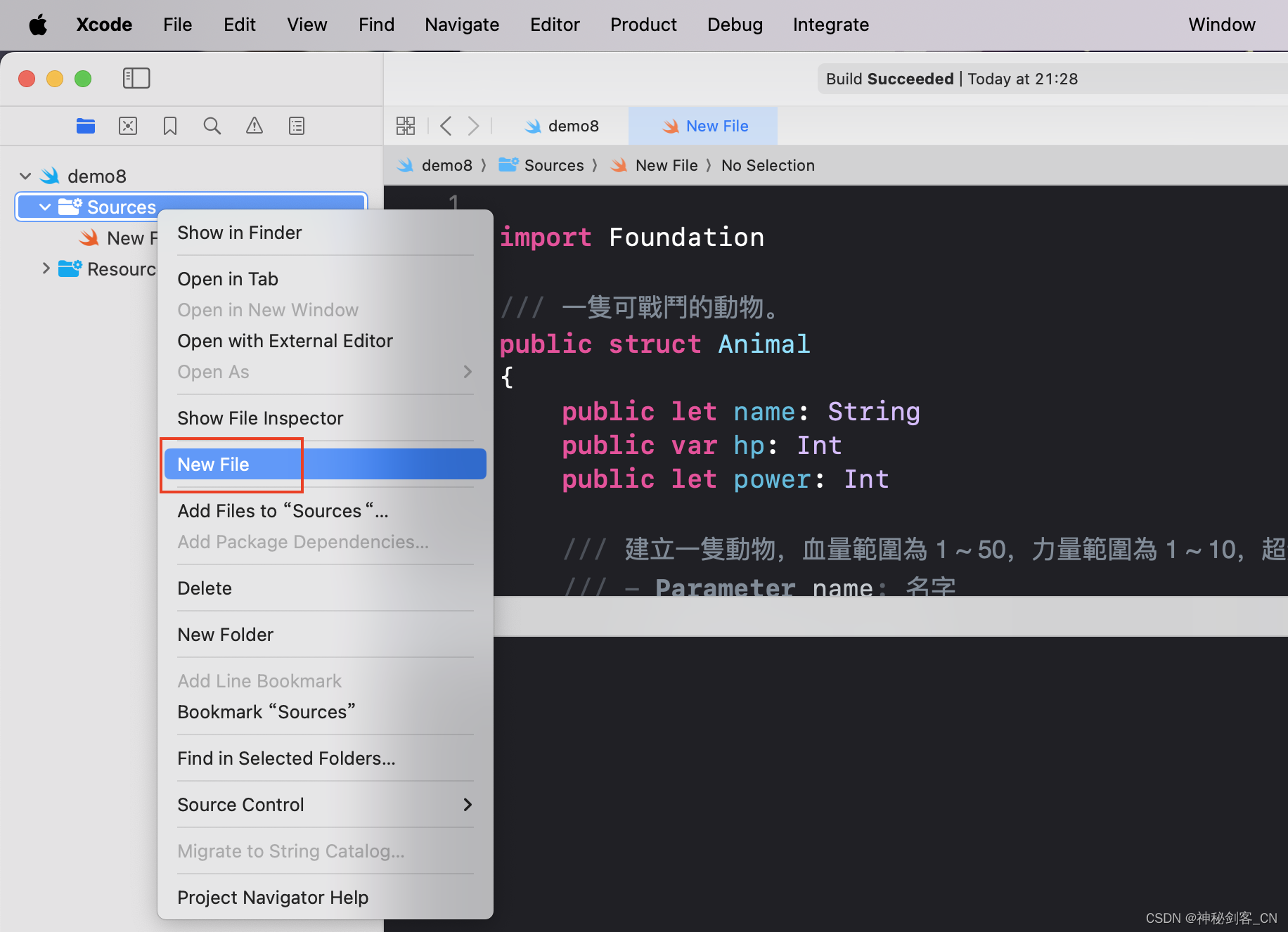Click the demo8 package icon in navigator
The image size is (1288, 932).
[50, 176]
